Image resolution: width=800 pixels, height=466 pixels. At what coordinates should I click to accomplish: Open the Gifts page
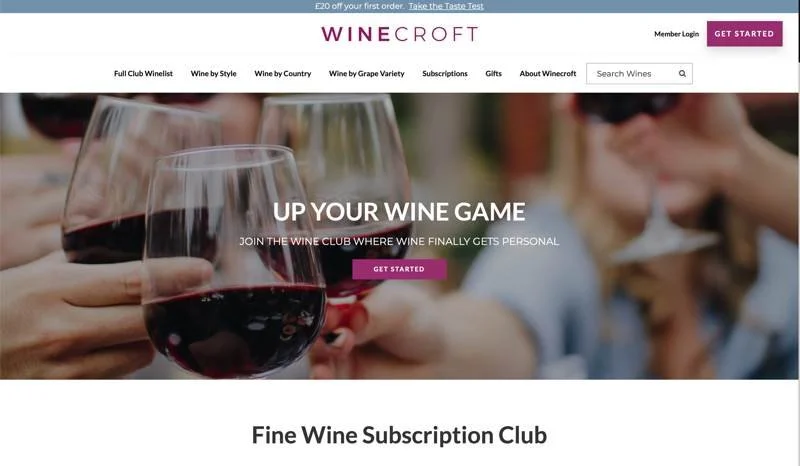tap(493, 73)
